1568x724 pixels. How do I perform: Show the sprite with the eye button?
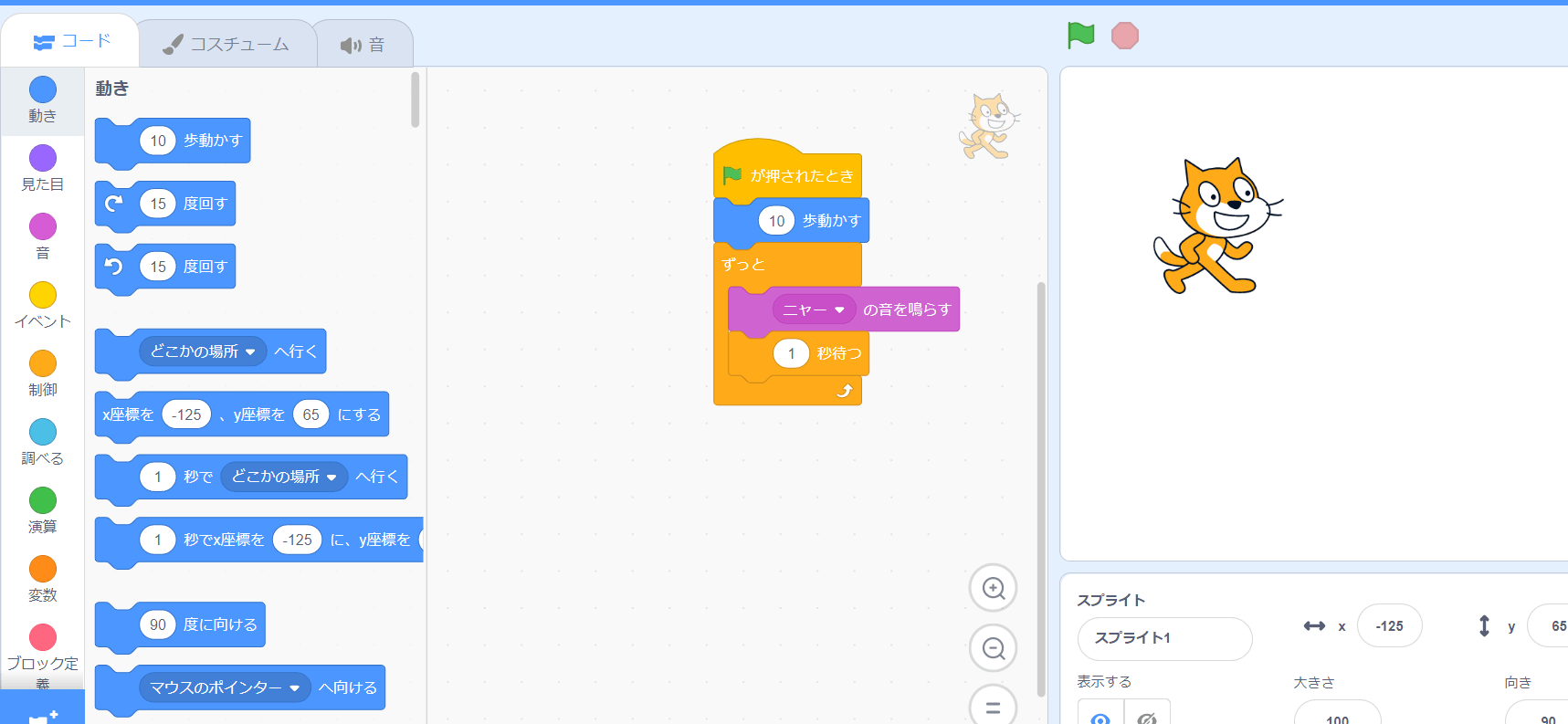(x=1100, y=719)
